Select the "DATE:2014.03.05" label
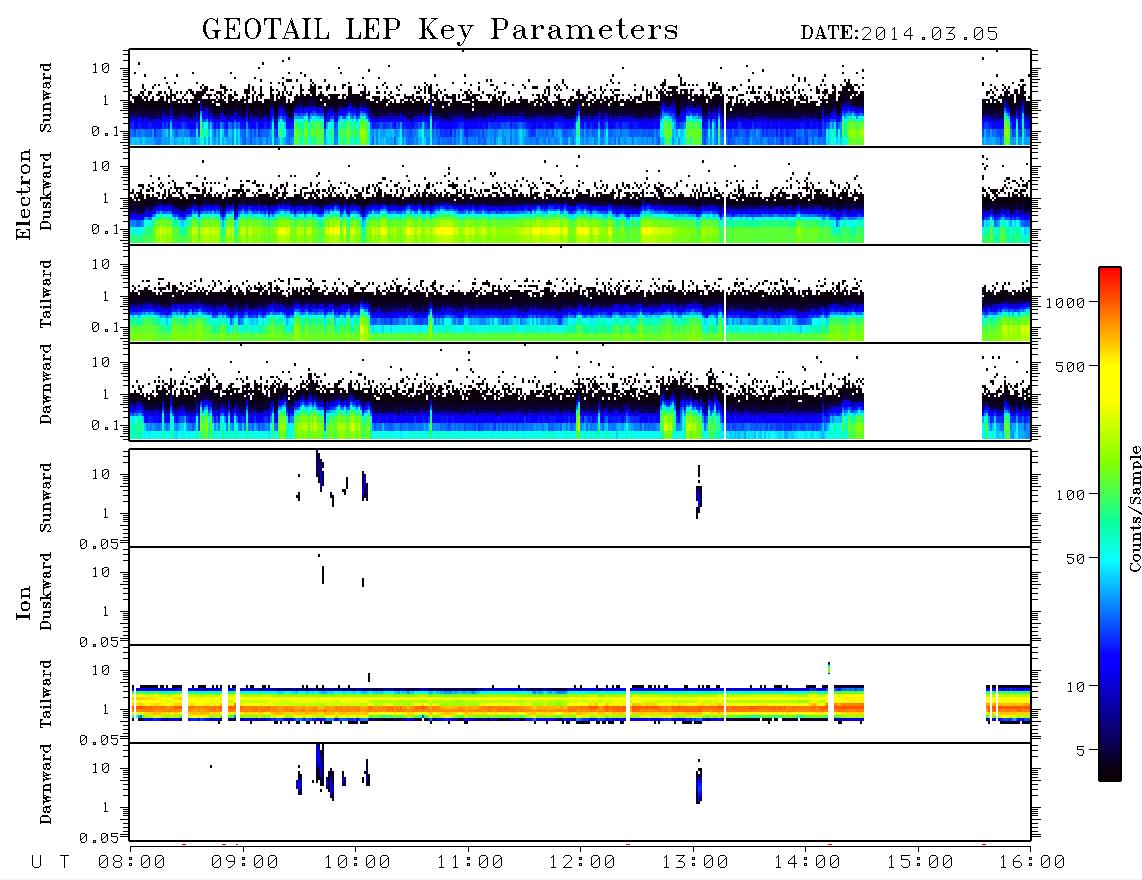The height and width of the screenshot is (880, 1142). click(899, 34)
